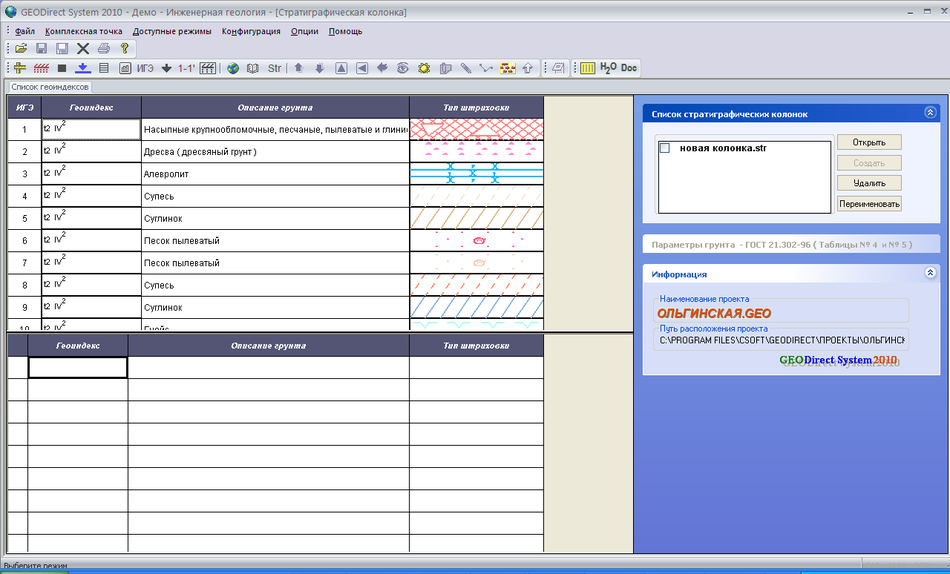Click the printer icon
This screenshot has height=574, width=950.
(104, 48)
